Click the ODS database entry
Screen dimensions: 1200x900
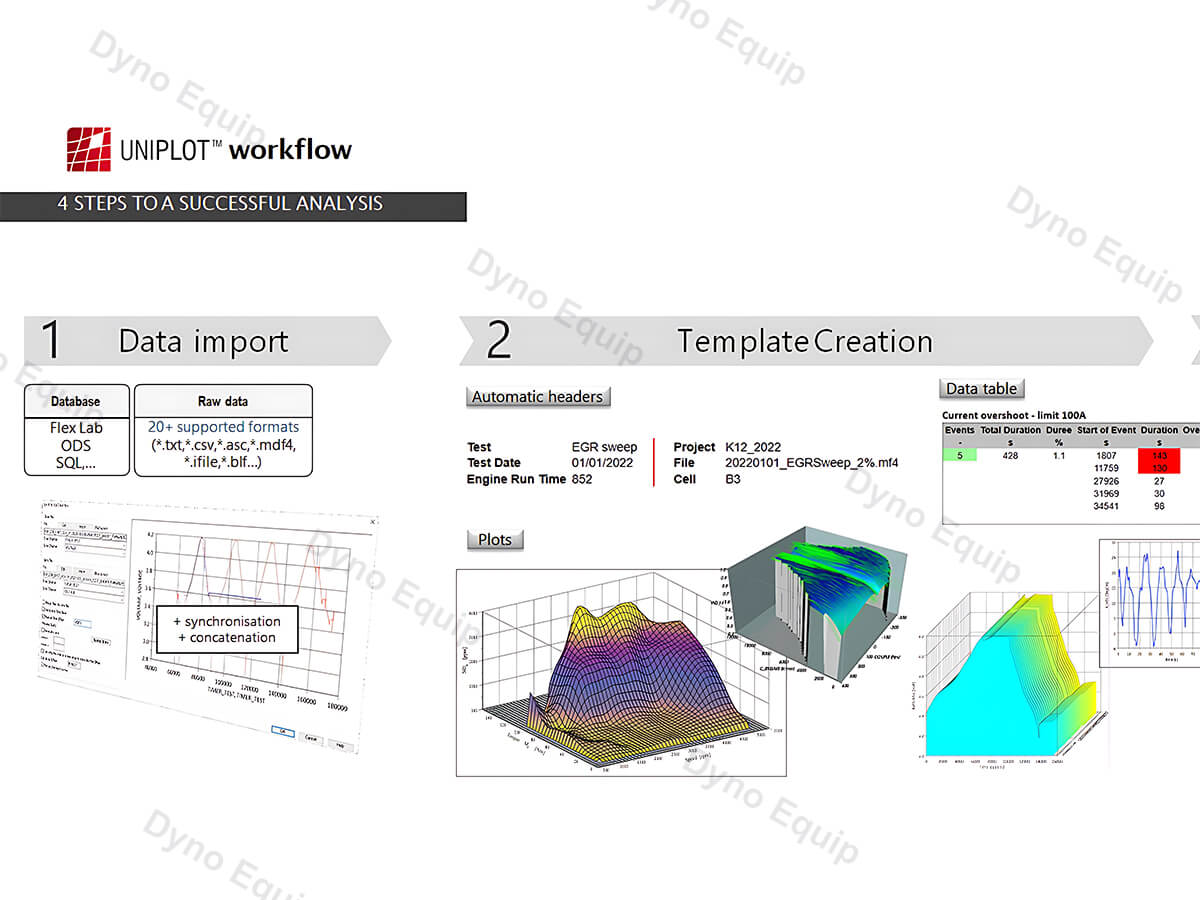(77, 446)
